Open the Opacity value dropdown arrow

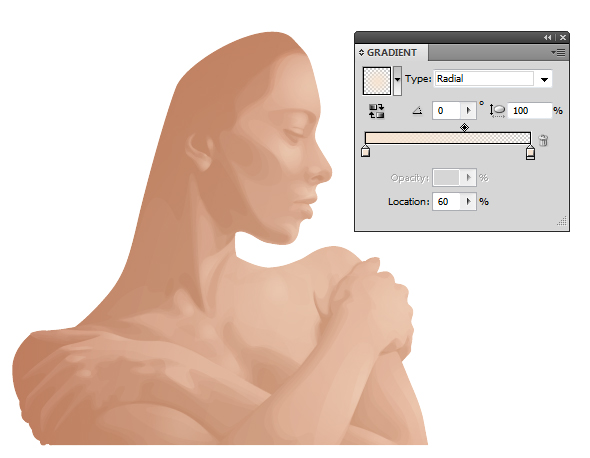click(x=468, y=178)
